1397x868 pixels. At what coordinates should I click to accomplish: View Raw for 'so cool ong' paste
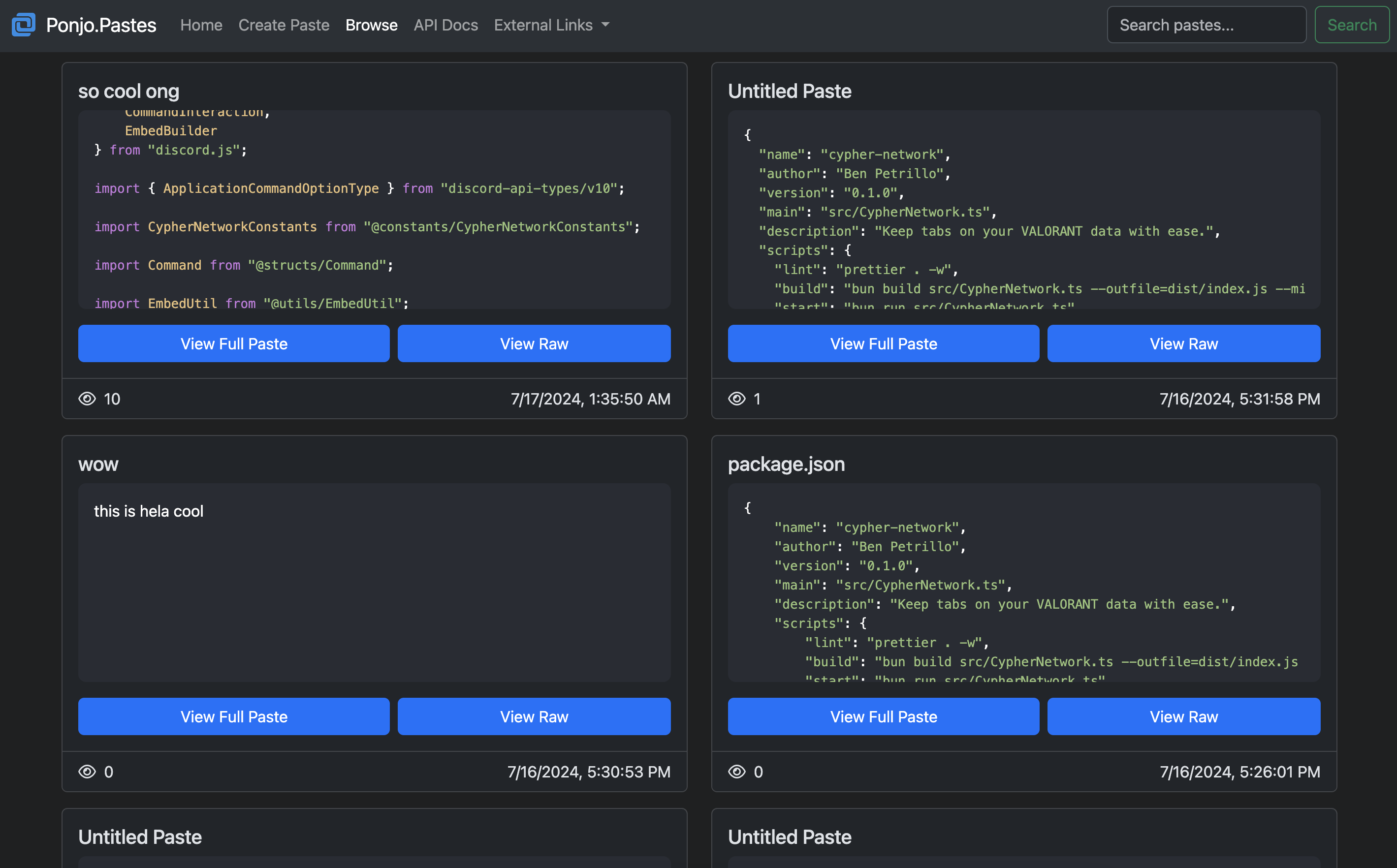point(534,343)
